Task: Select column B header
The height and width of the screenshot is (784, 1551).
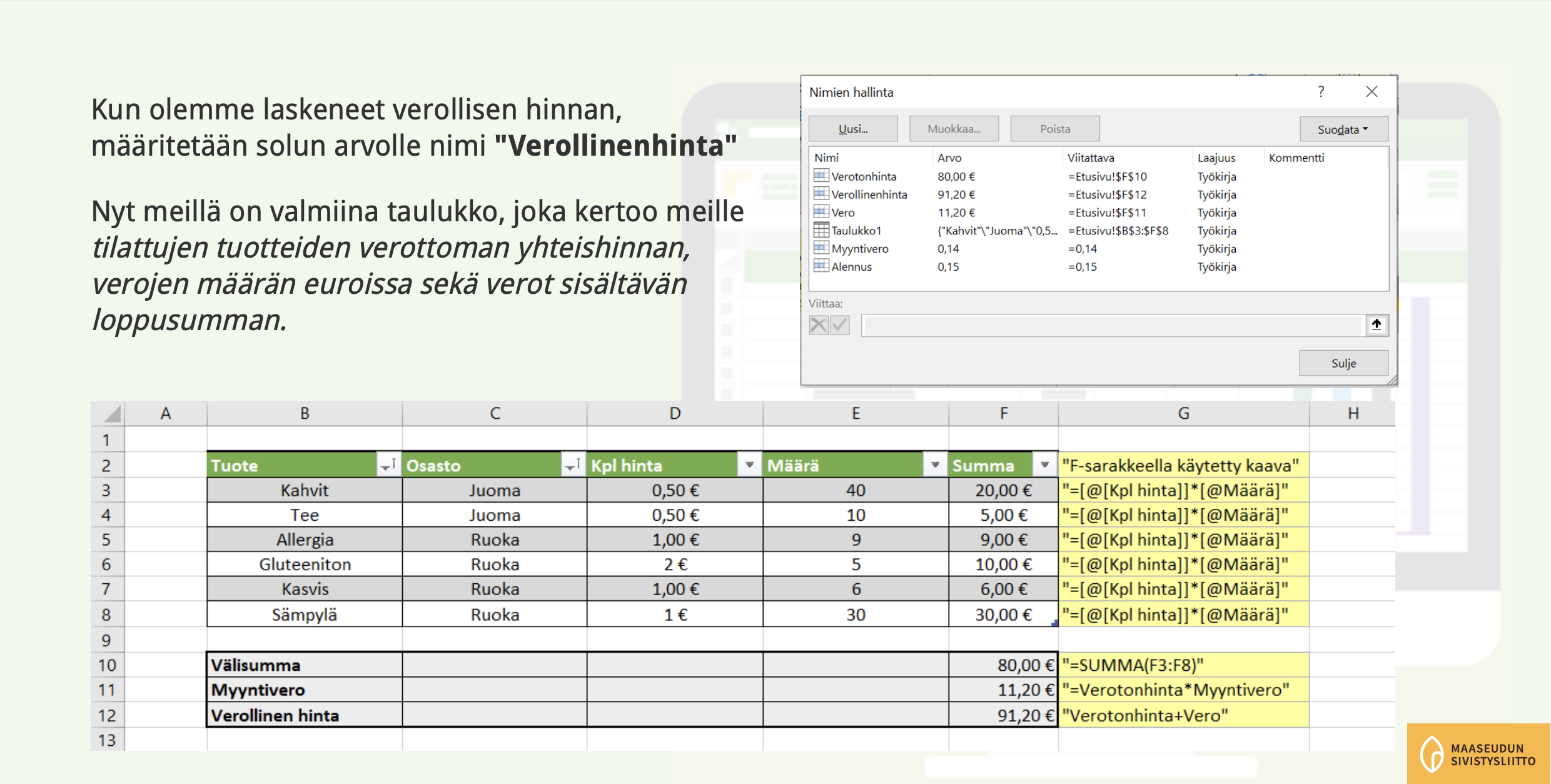Action: pos(305,413)
